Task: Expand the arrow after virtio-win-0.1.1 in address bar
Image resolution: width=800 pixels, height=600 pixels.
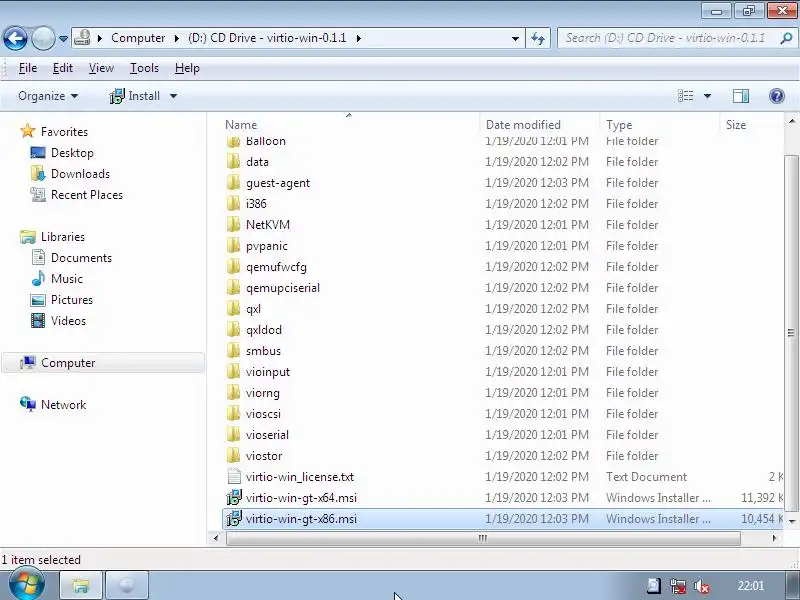Action: pos(359,38)
